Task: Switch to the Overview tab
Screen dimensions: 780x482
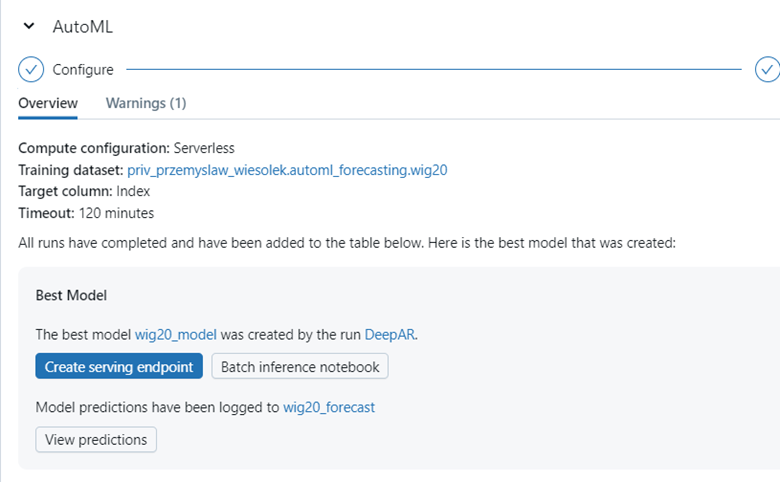Action: tap(48, 103)
